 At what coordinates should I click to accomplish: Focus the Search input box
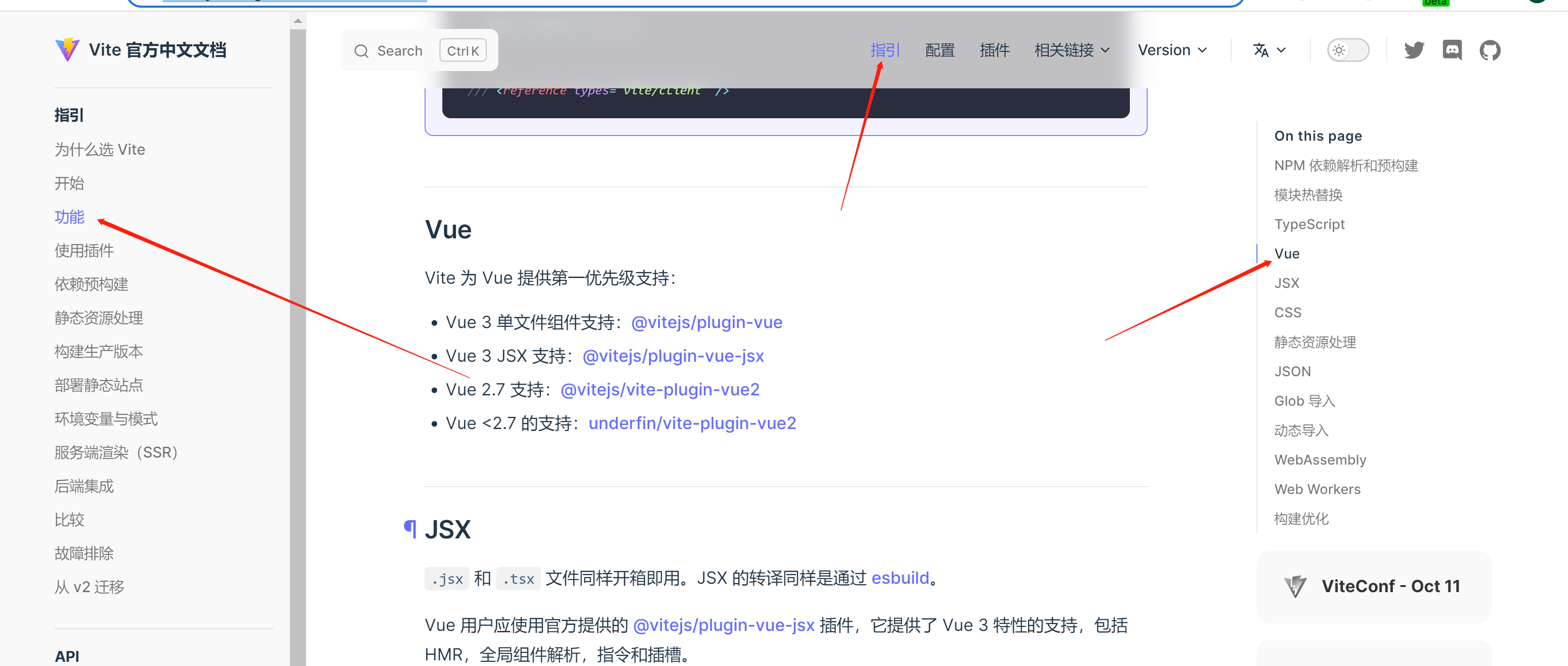399,51
